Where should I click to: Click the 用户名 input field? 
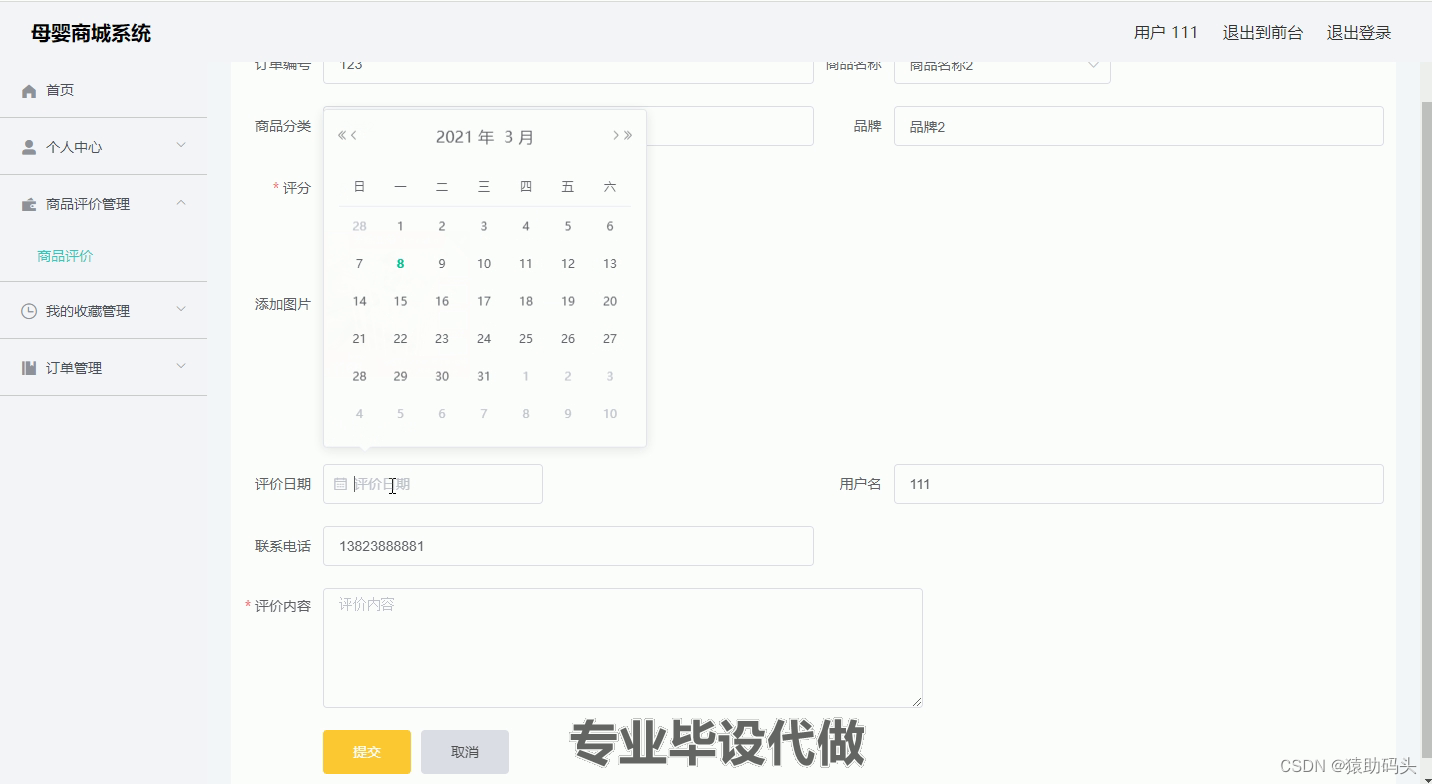(x=1139, y=484)
